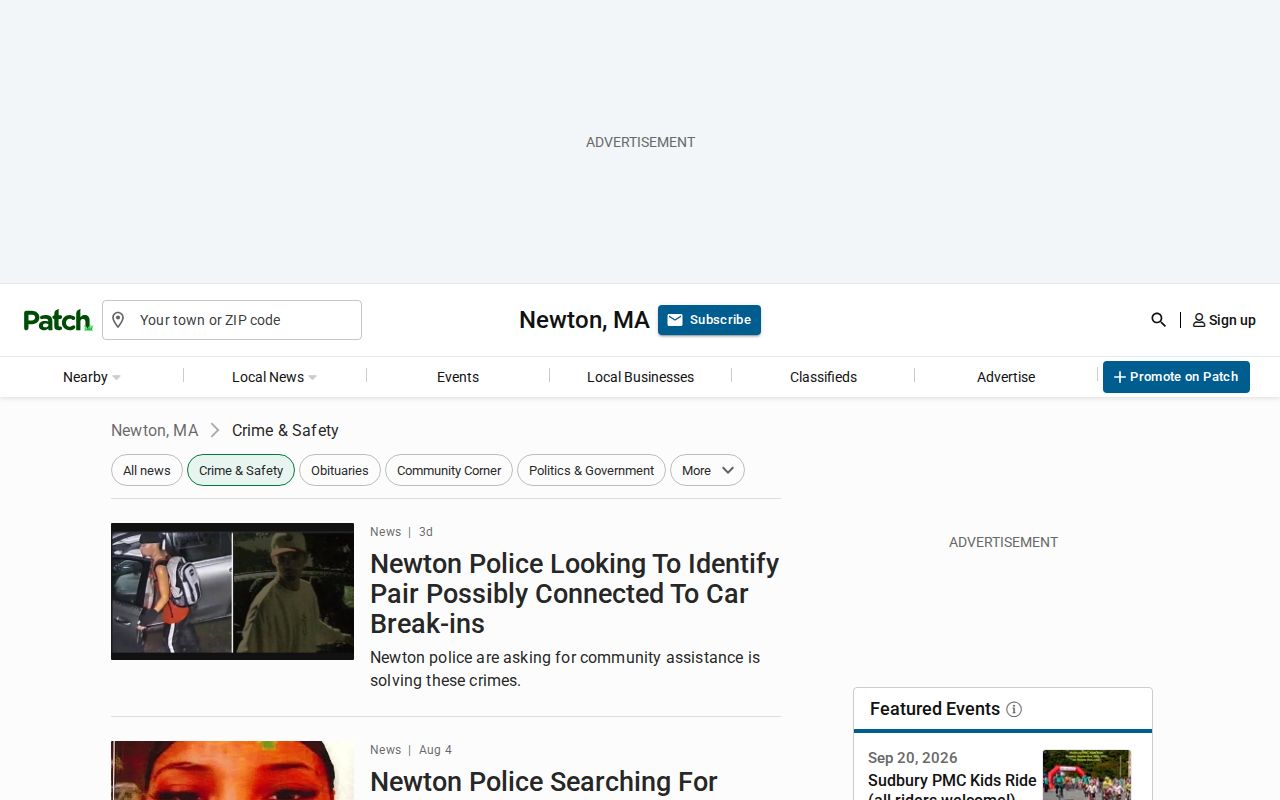Open the Advertise menu item
Image resolution: width=1280 pixels, height=800 pixels.
coord(1006,377)
